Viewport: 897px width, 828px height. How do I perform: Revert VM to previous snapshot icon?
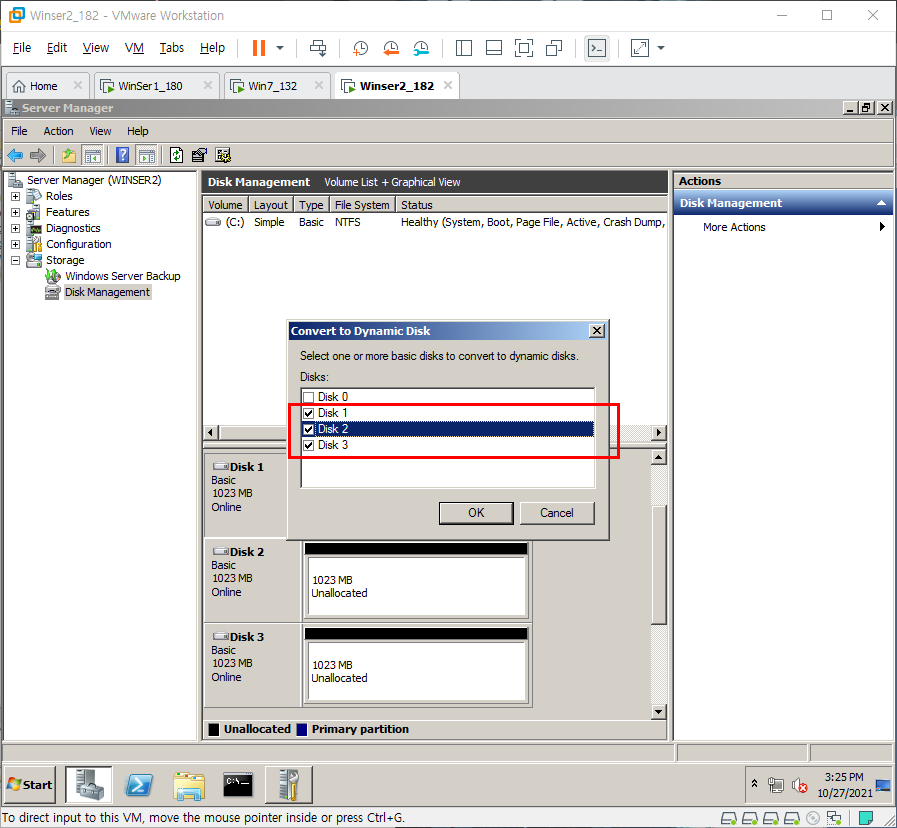click(391, 48)
